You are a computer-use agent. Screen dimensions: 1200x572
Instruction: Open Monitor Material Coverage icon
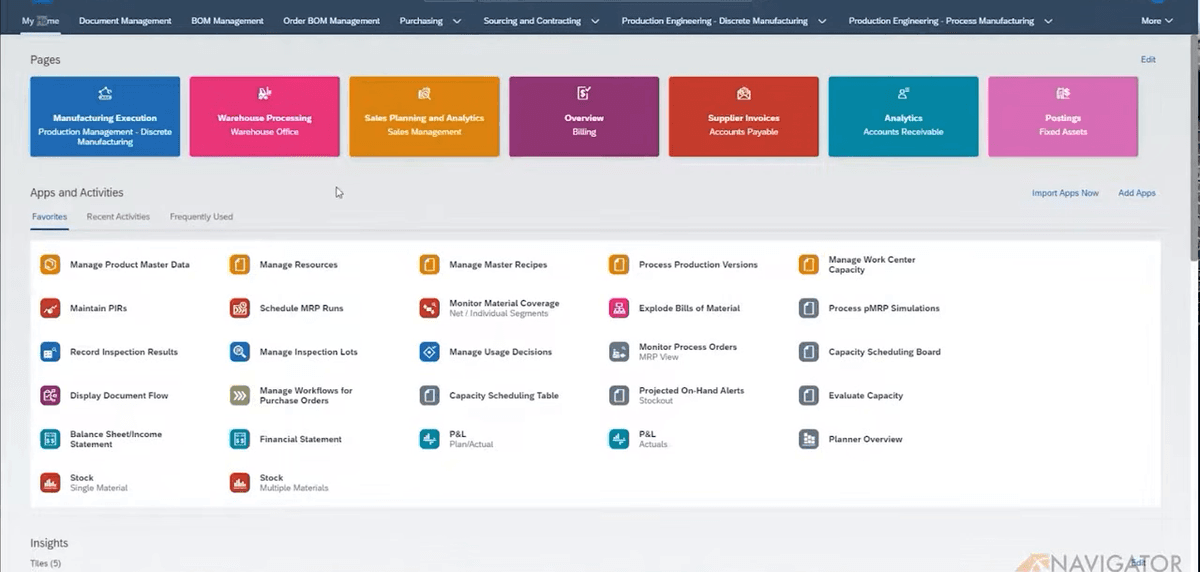coord(429,308)
